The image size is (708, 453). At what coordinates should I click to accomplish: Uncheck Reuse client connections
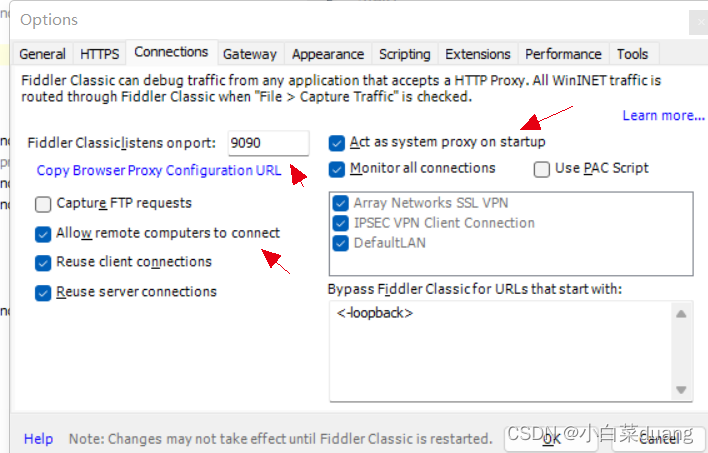point(43,263)
